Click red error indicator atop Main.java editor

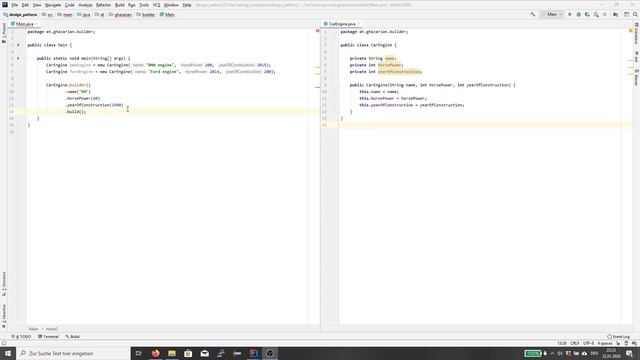pos(318,31)
